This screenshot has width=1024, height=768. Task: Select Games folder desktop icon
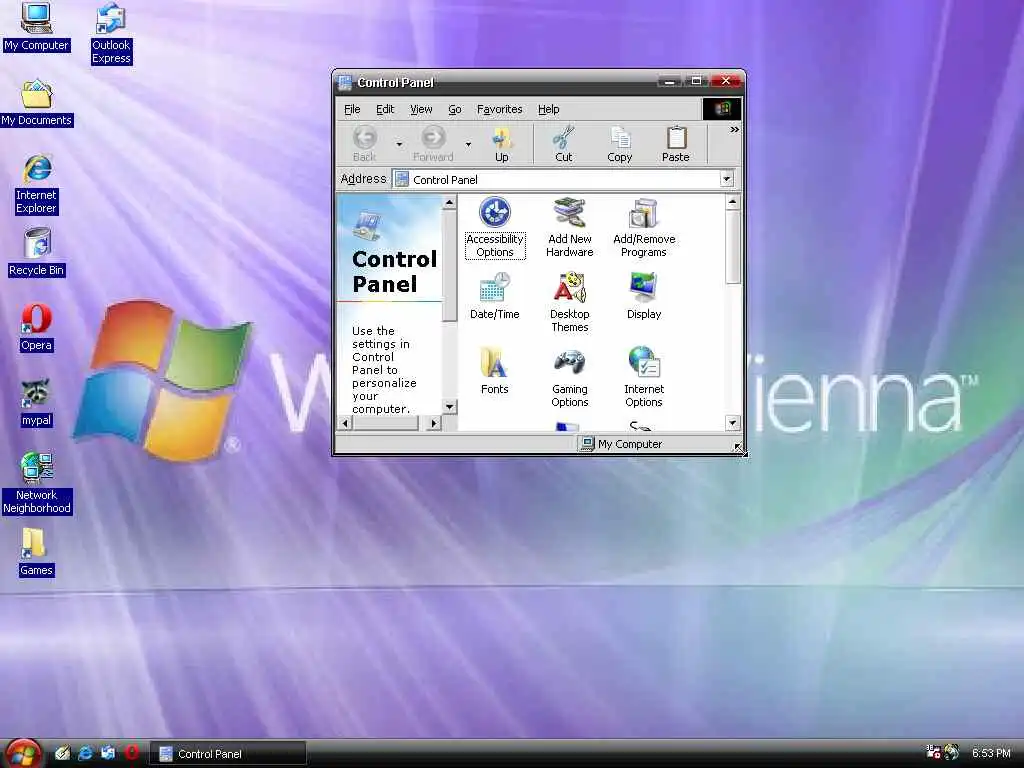tap(36, 552)
